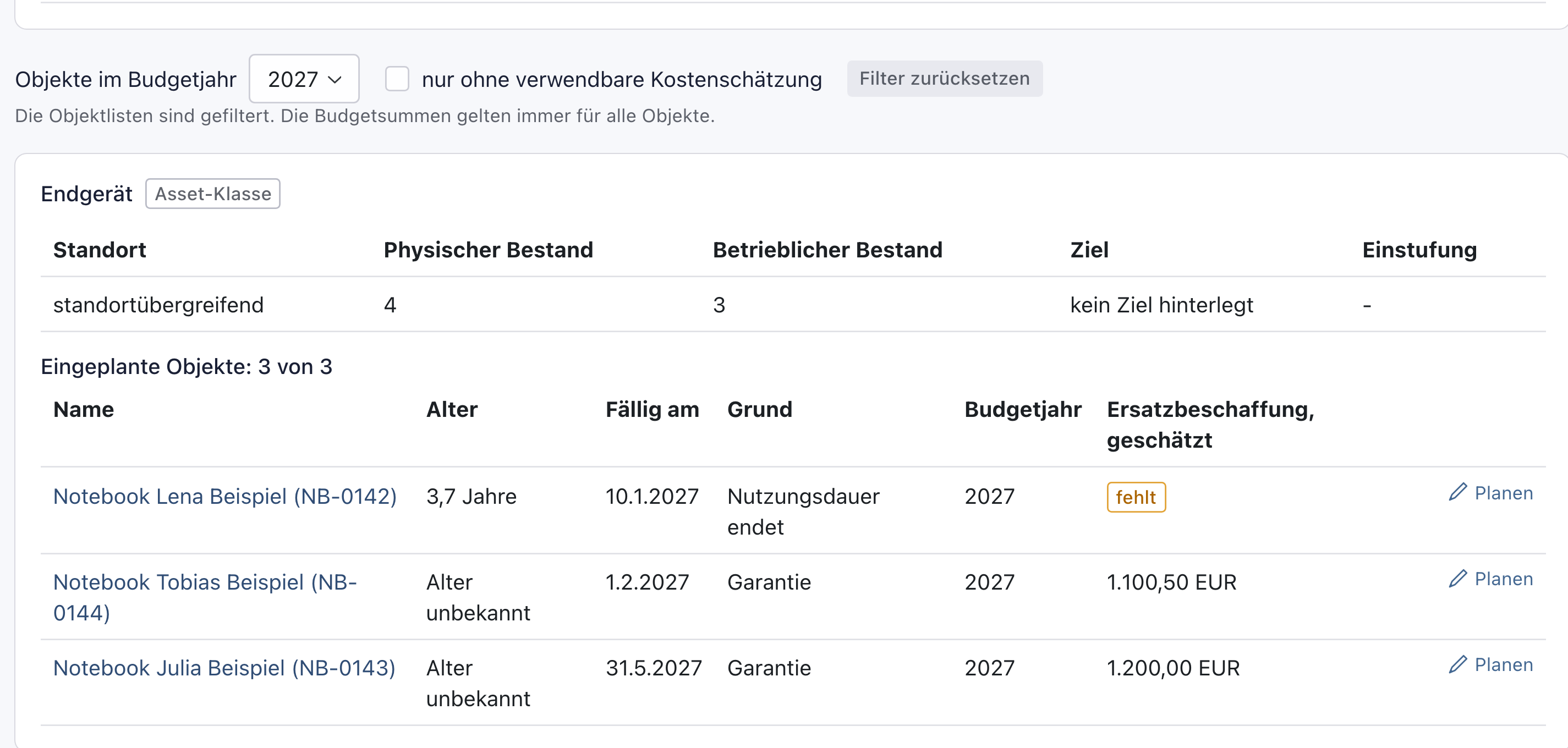Click the '1.100,50 EUR' value

click(1171, 582)
